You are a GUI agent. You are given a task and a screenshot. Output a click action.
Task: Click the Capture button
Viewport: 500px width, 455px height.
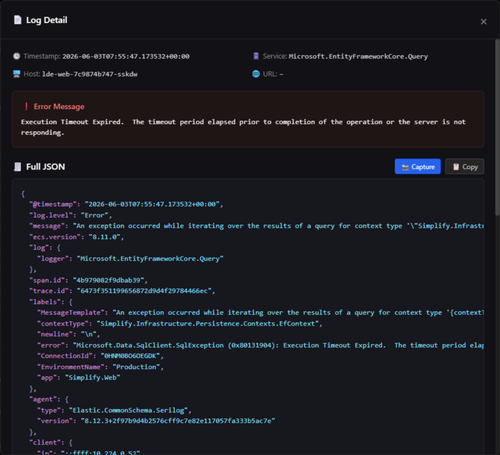[x=418, y=167]
